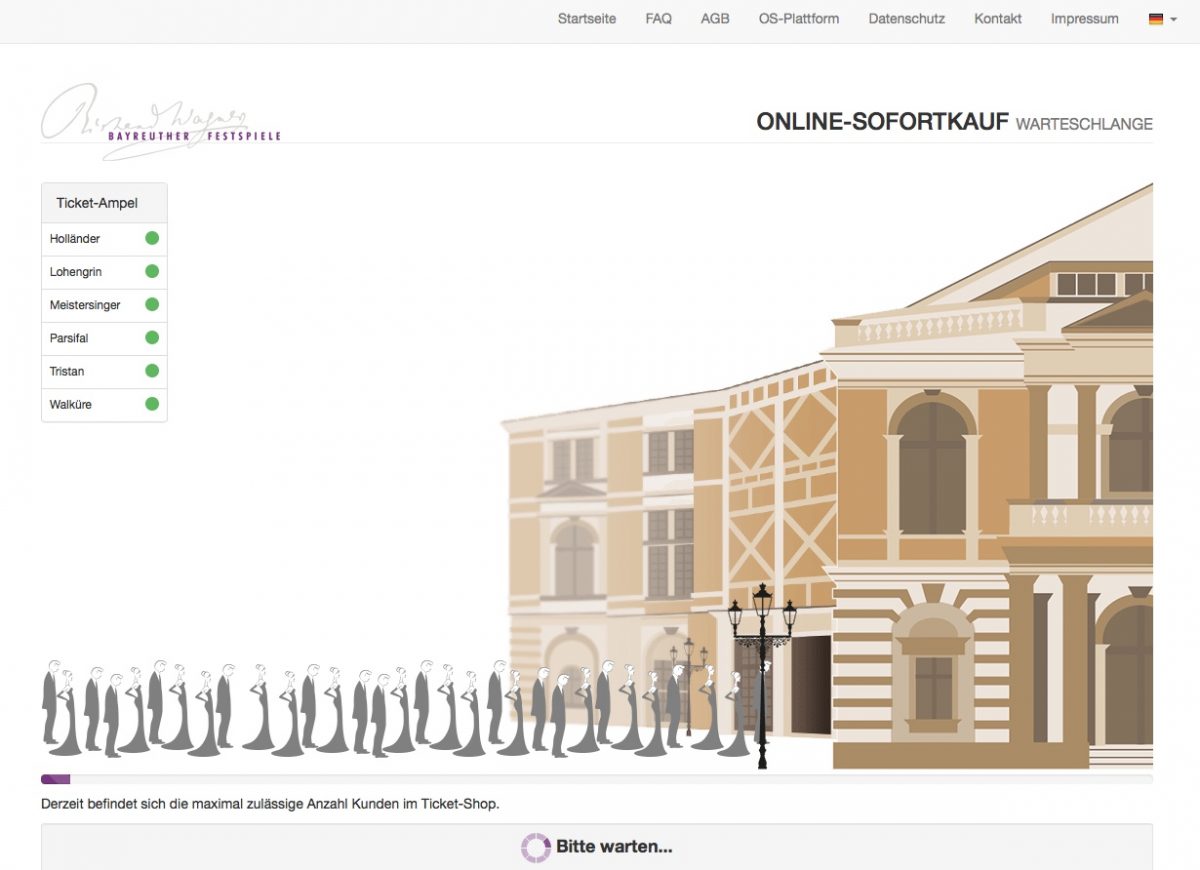This screenshot has width=1200, height=870.
Task: Select the Holländer row label
Action: (x=75, y=239)
